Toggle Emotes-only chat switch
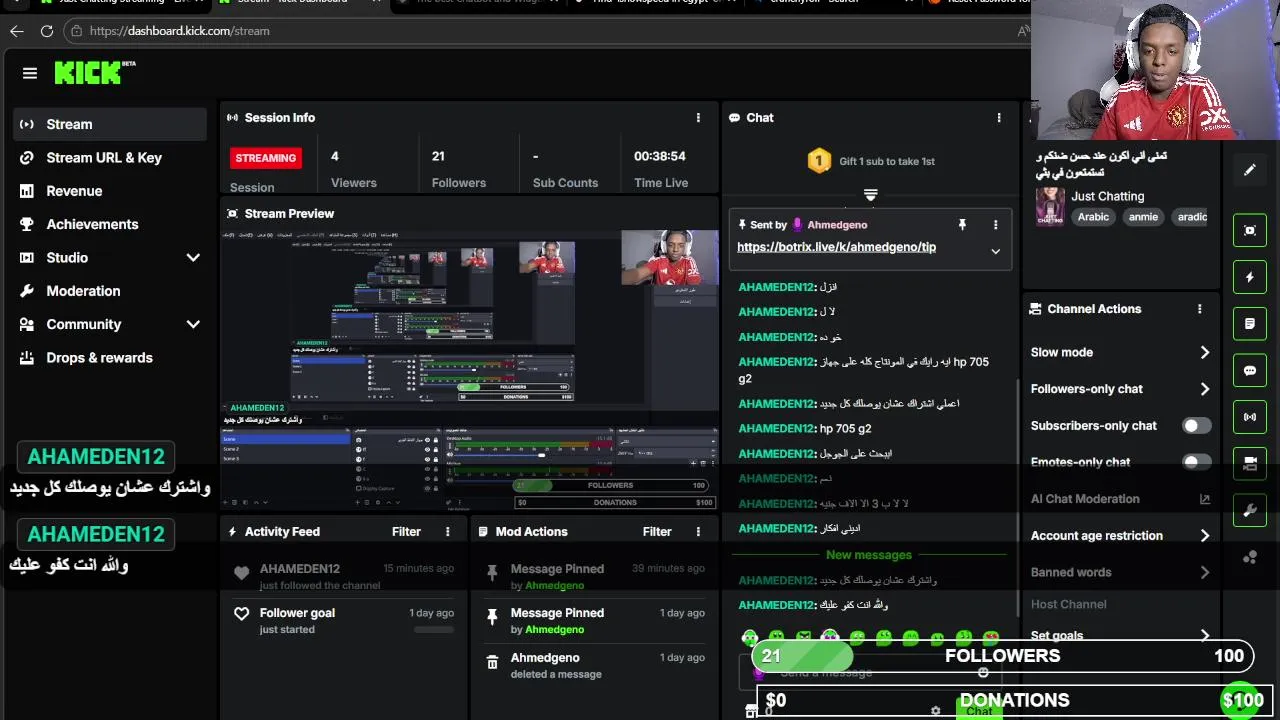Screen dimensions: 1280x720 coord(1196,462)
